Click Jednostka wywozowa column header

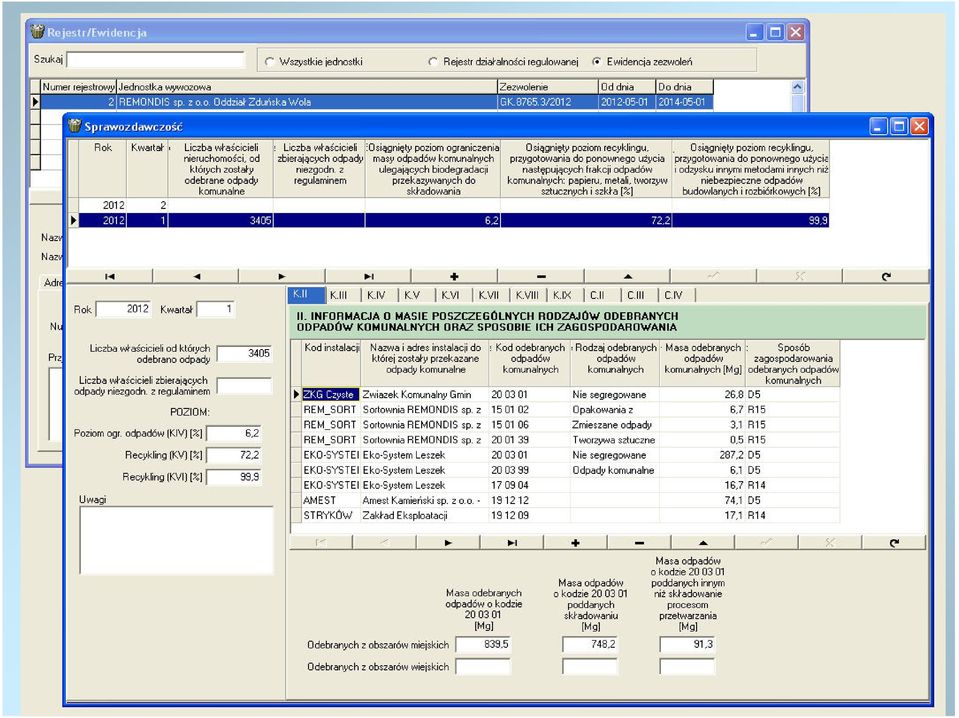(307, 87)
